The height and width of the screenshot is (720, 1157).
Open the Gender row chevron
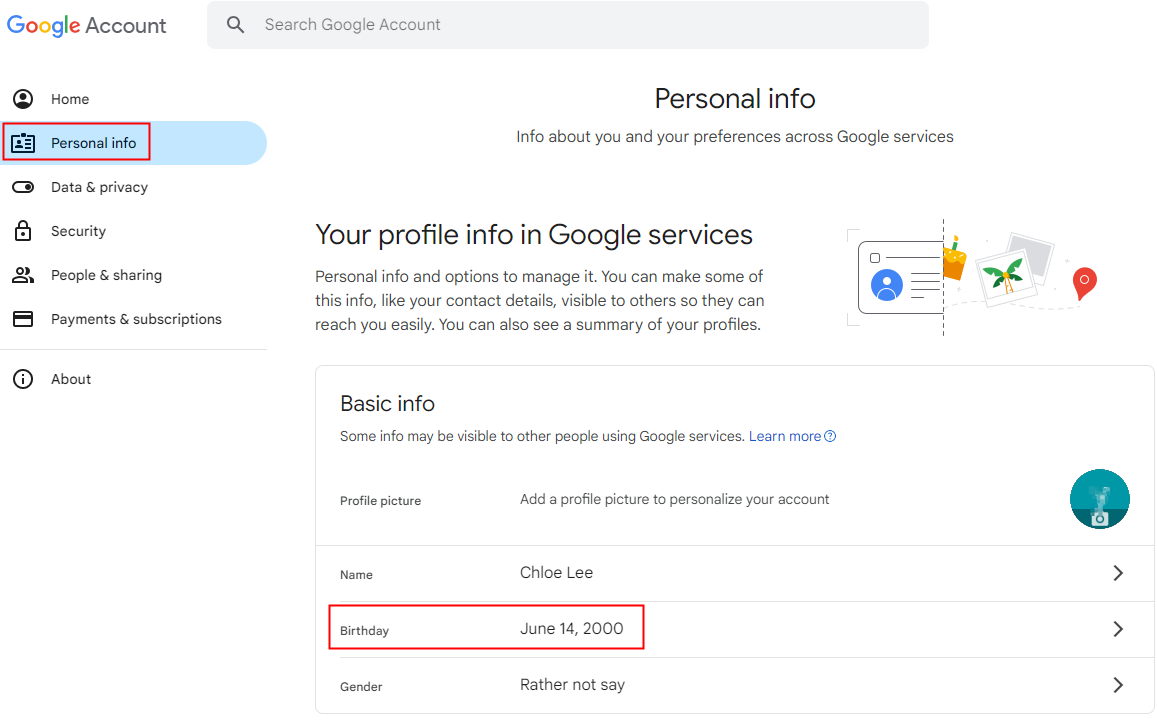coord(1118,685)
